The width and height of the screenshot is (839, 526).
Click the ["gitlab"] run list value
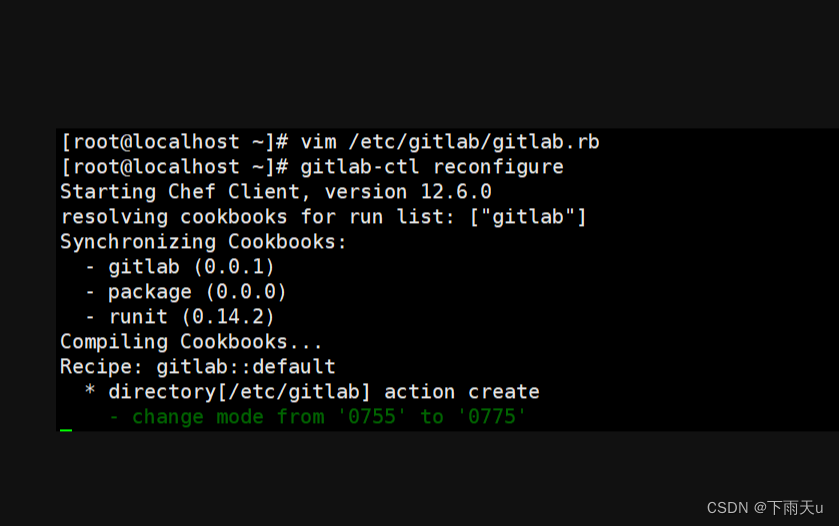pos(528,217)
